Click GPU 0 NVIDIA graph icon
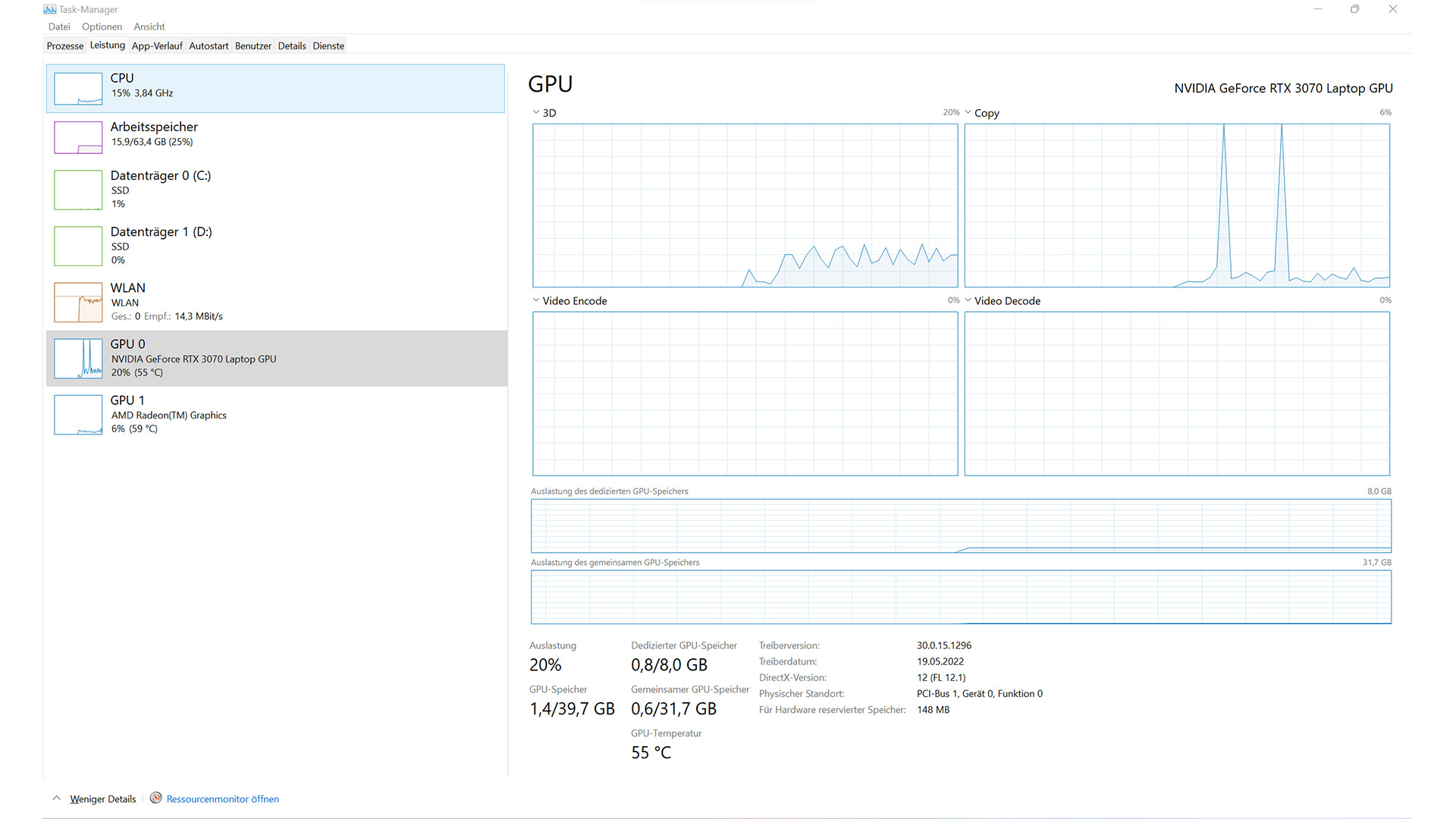 (78, 358)
